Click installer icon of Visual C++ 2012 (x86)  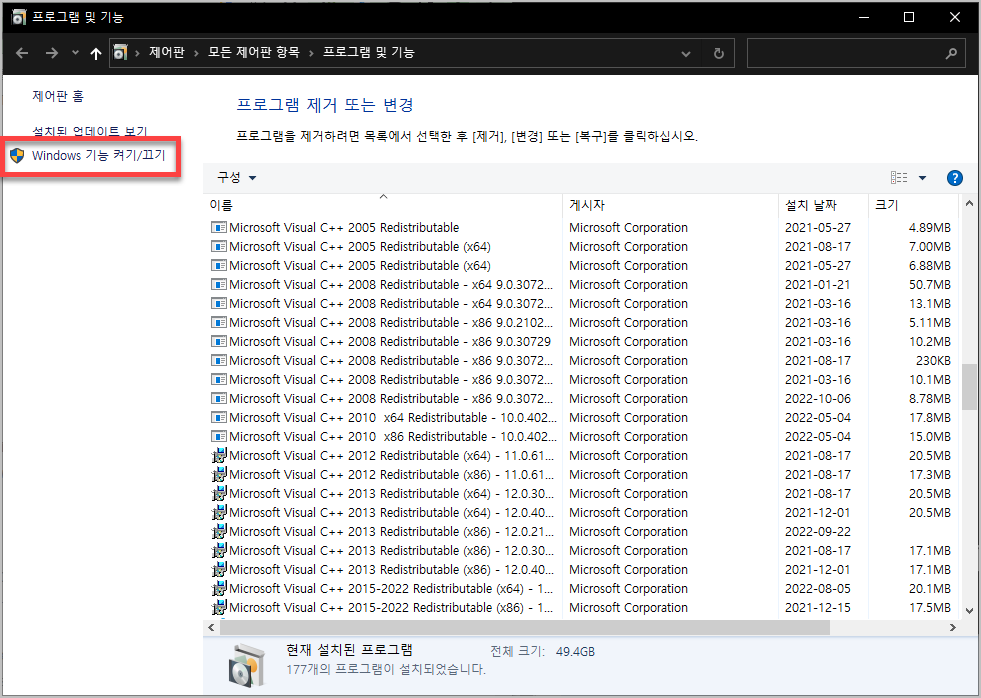218,475
